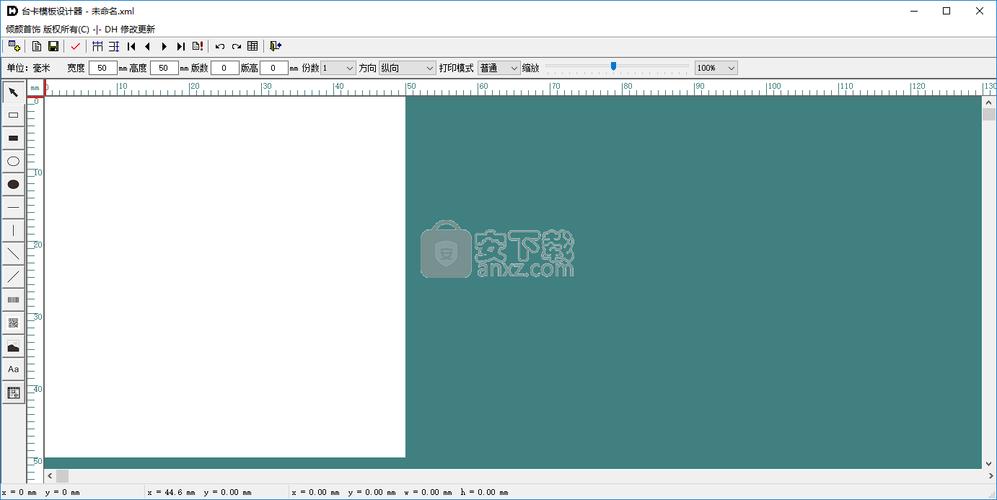
Task: Select the forward-slash diagonal line tool
Action: coord(13,277)
